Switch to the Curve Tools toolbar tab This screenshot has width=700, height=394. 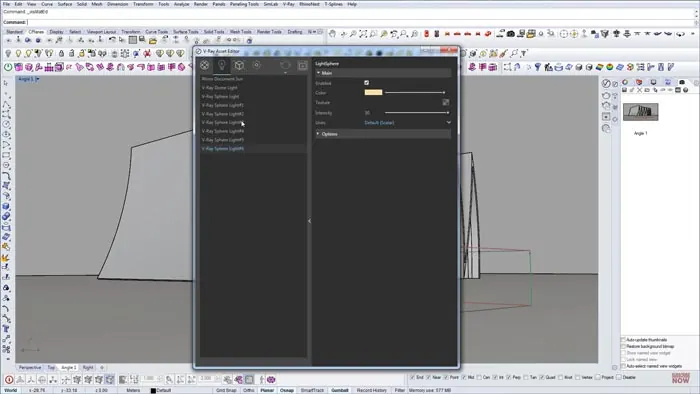[x=157, y=32]
